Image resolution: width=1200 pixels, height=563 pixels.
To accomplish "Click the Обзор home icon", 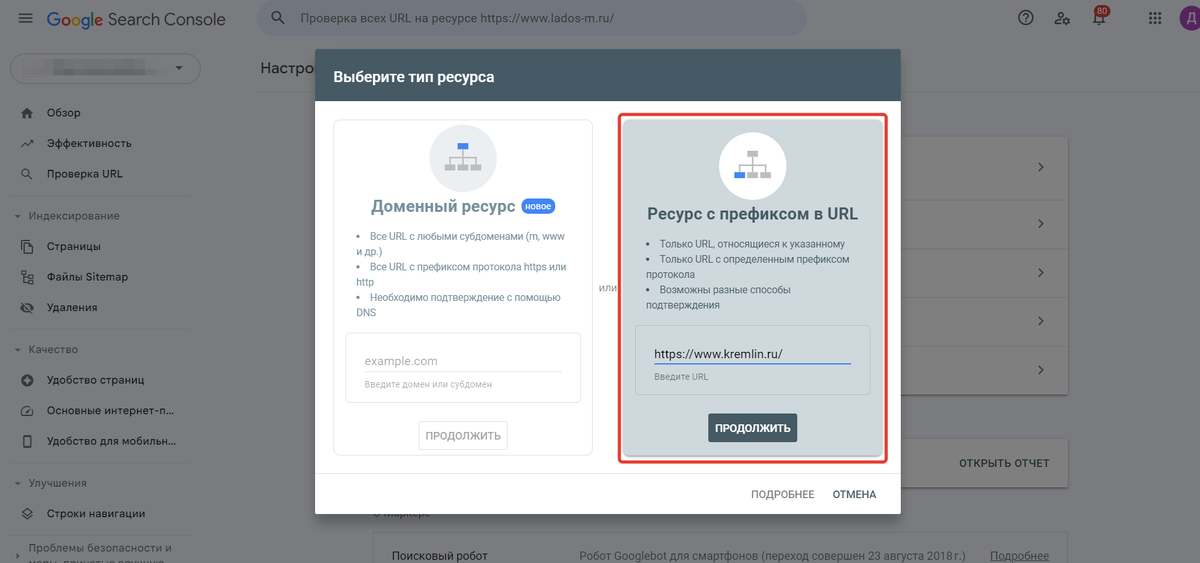I will click(27, 113).
